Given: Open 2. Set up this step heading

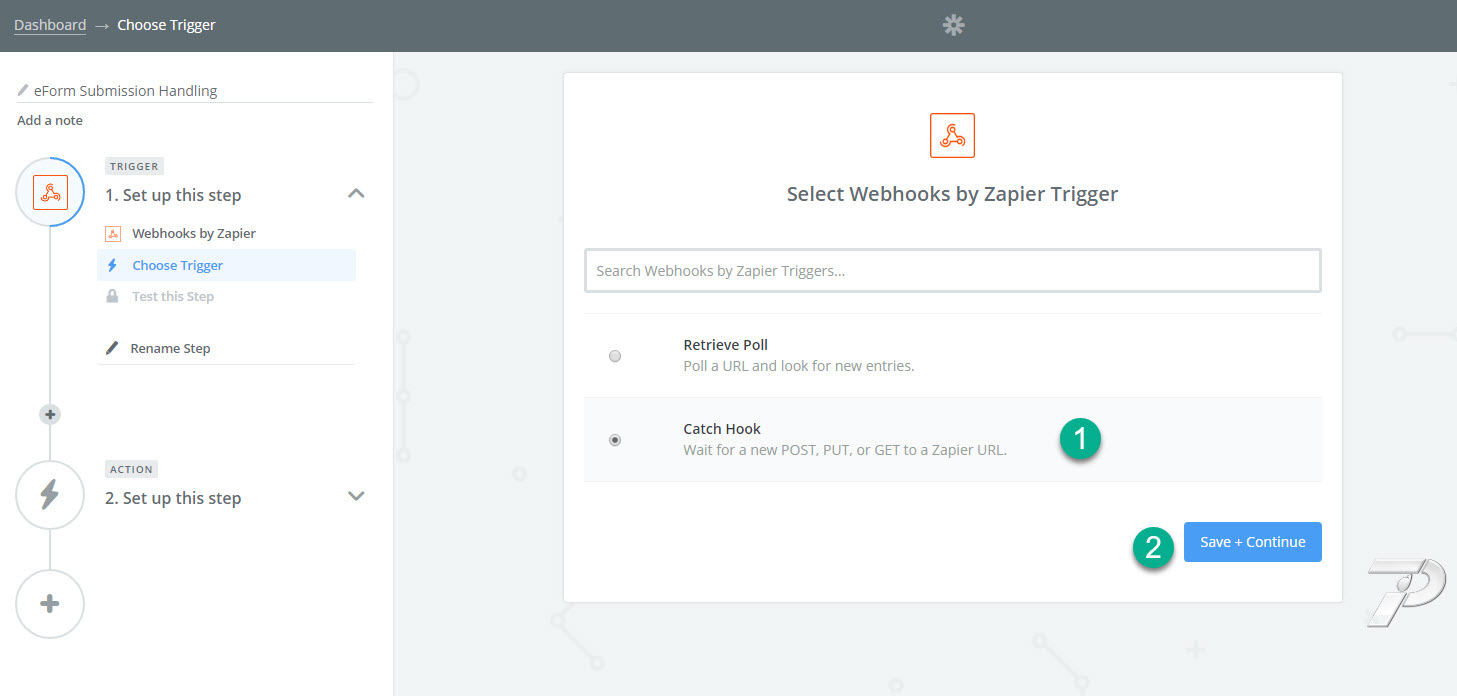Looking at the screenshot, I should [x=173, y=498].
